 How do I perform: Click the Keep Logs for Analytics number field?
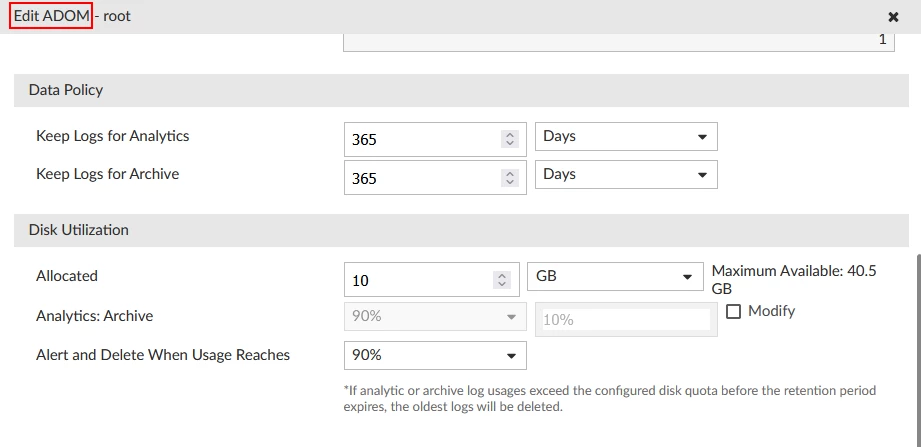click(435, 139)
